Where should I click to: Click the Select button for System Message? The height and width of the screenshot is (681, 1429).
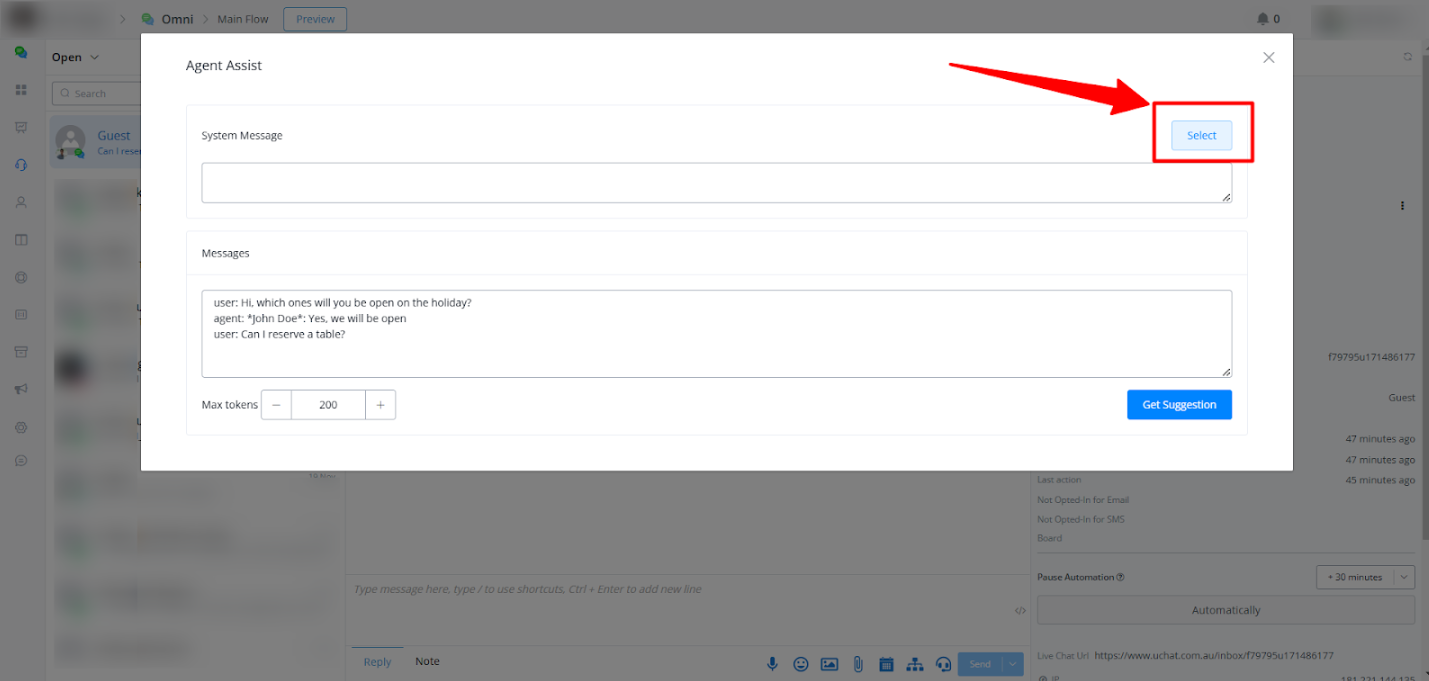(x=1201, y=136)
